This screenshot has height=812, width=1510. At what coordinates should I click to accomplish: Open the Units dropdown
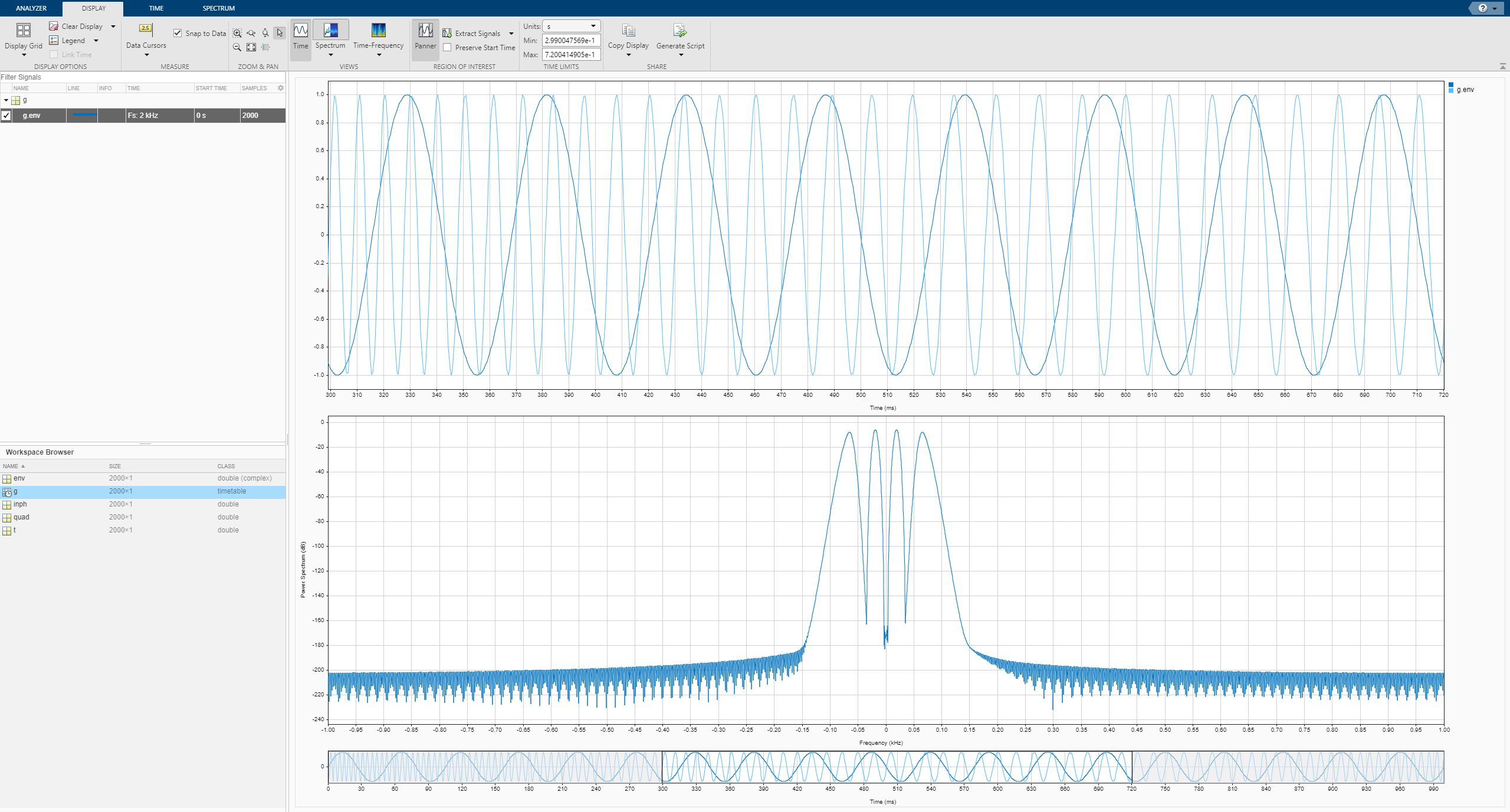(x=571, y=27)
